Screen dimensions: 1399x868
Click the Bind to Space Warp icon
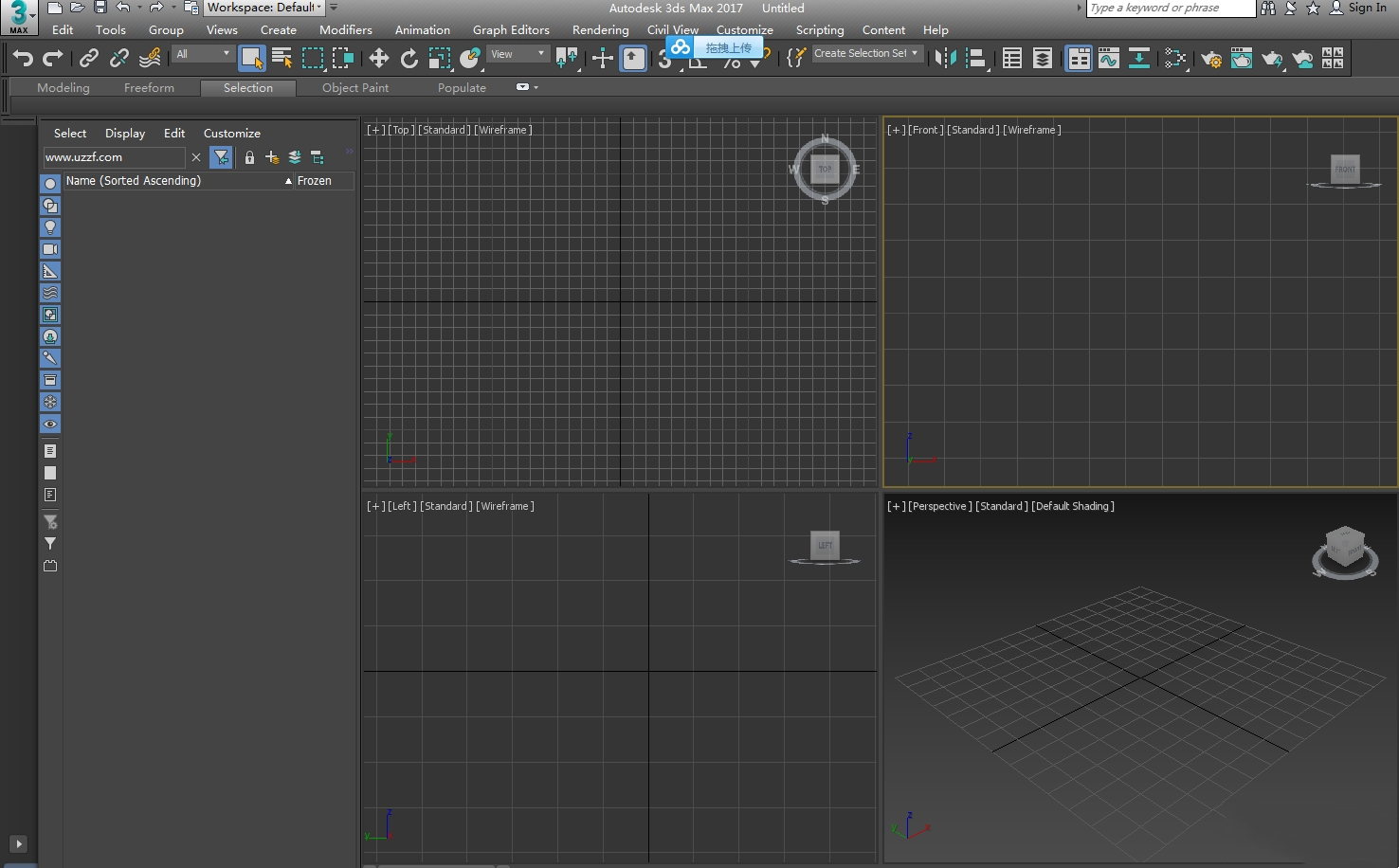coord(150,59)
